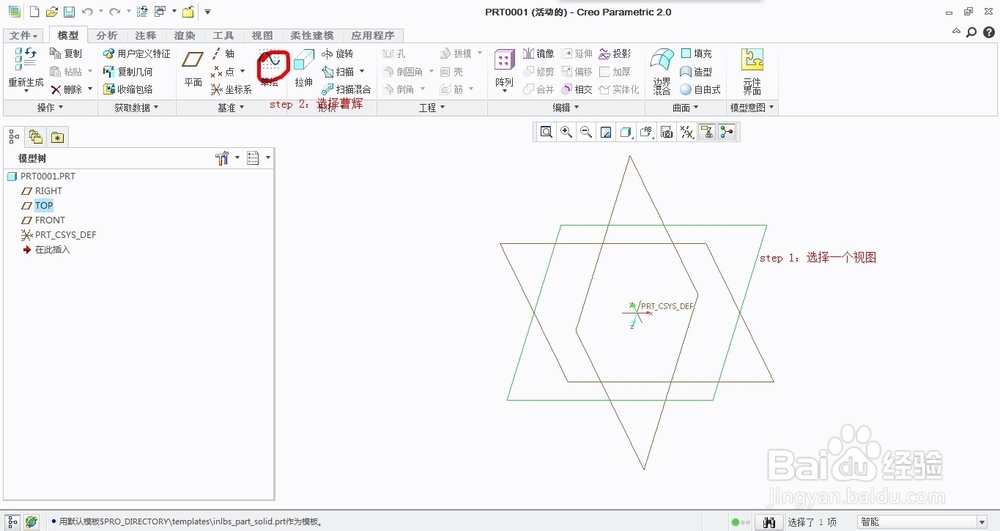Start the 旋转 revolve tool
This screenshot has height=531, width=1000.
point(337,54)
